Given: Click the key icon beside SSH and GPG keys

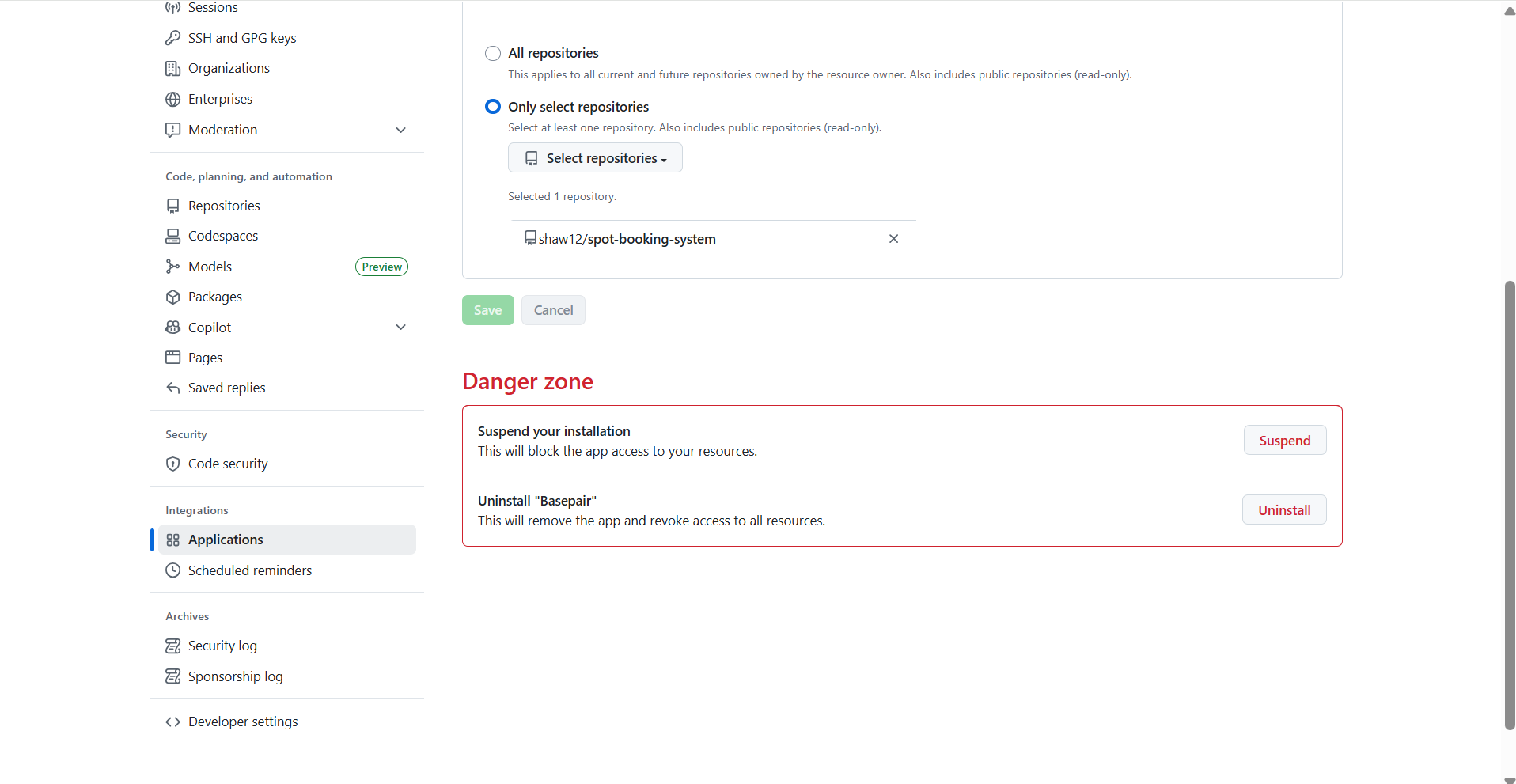Looking at the screenshot, I should click(x=172, y=37).
